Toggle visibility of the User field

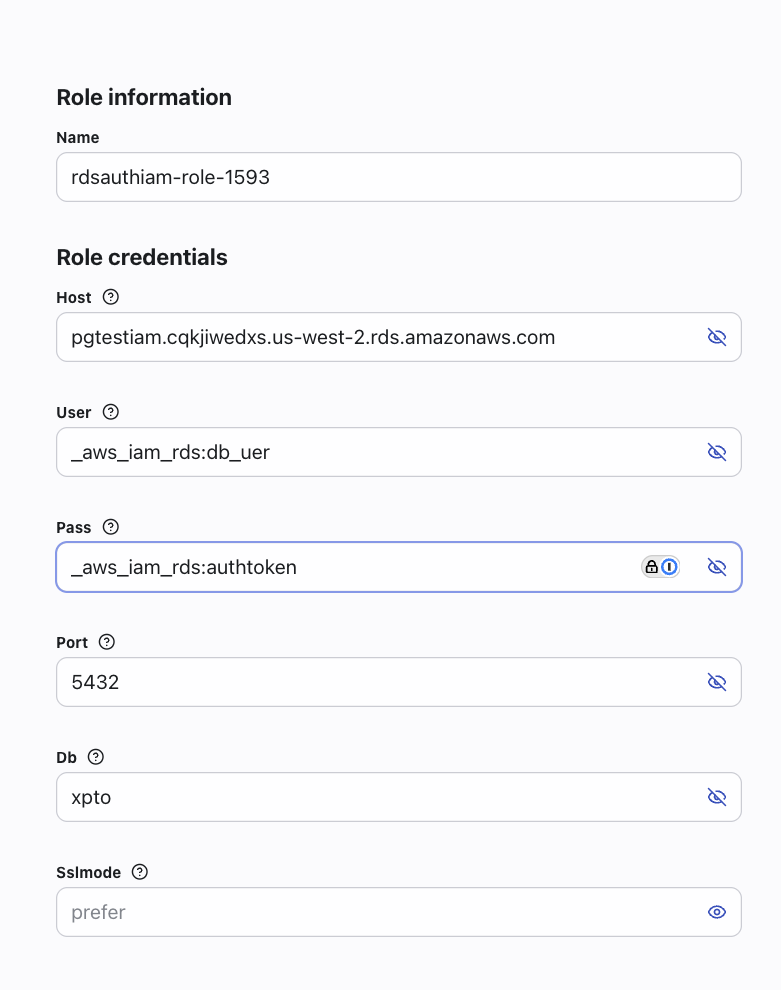716,452
